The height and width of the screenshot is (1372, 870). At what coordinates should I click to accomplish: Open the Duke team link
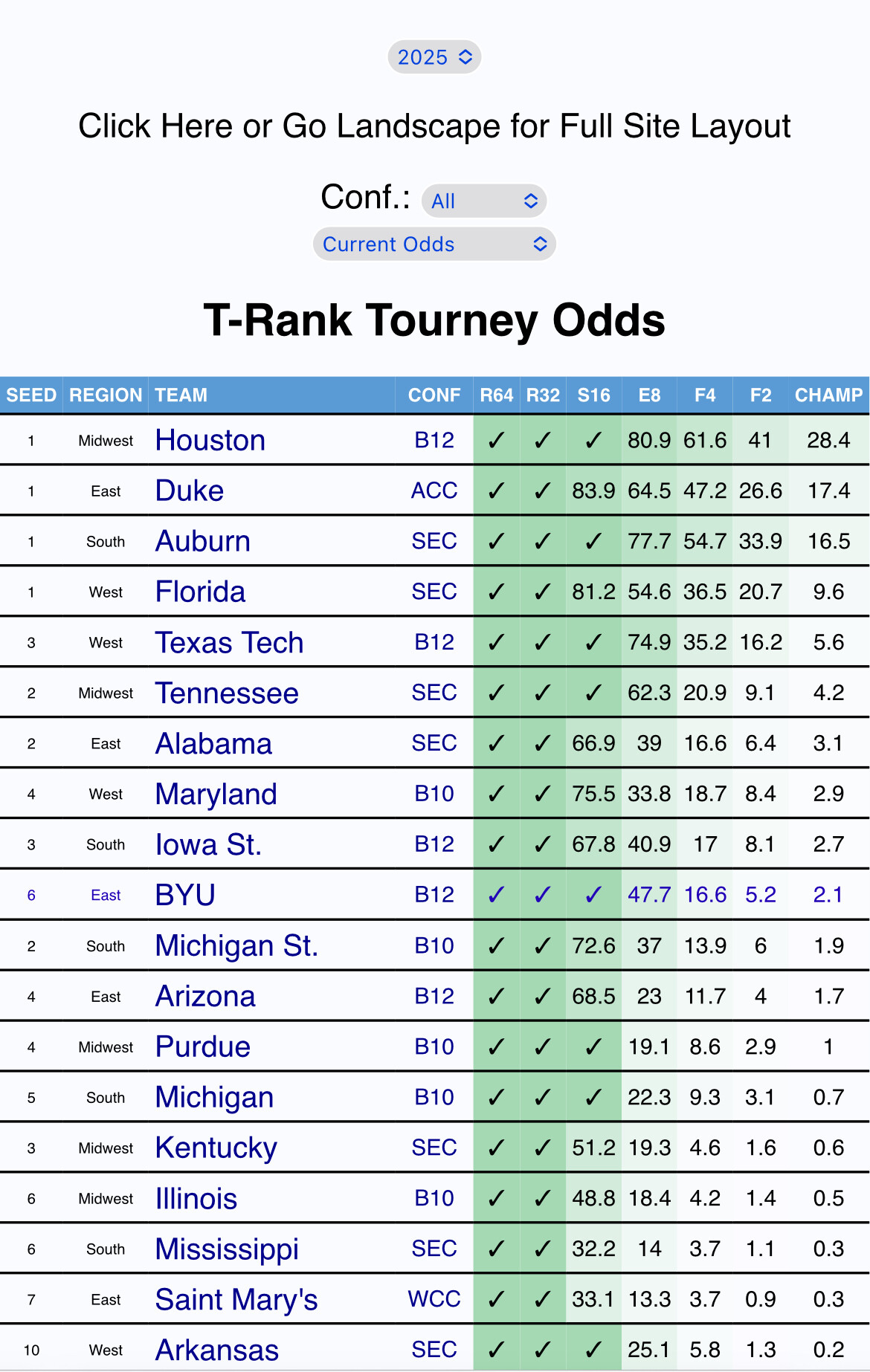pyautogui.click(x=190, y=491)
